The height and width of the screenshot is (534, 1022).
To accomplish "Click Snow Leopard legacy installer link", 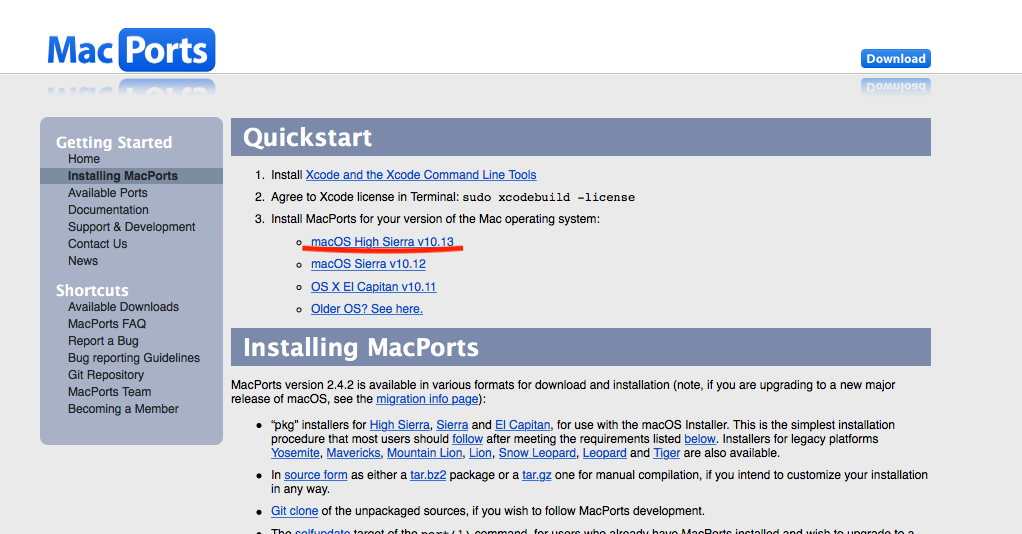I will click(x=537, y=453).
